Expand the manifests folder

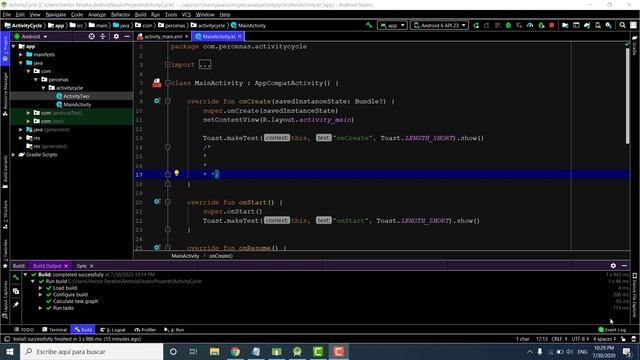pos(21,54)
